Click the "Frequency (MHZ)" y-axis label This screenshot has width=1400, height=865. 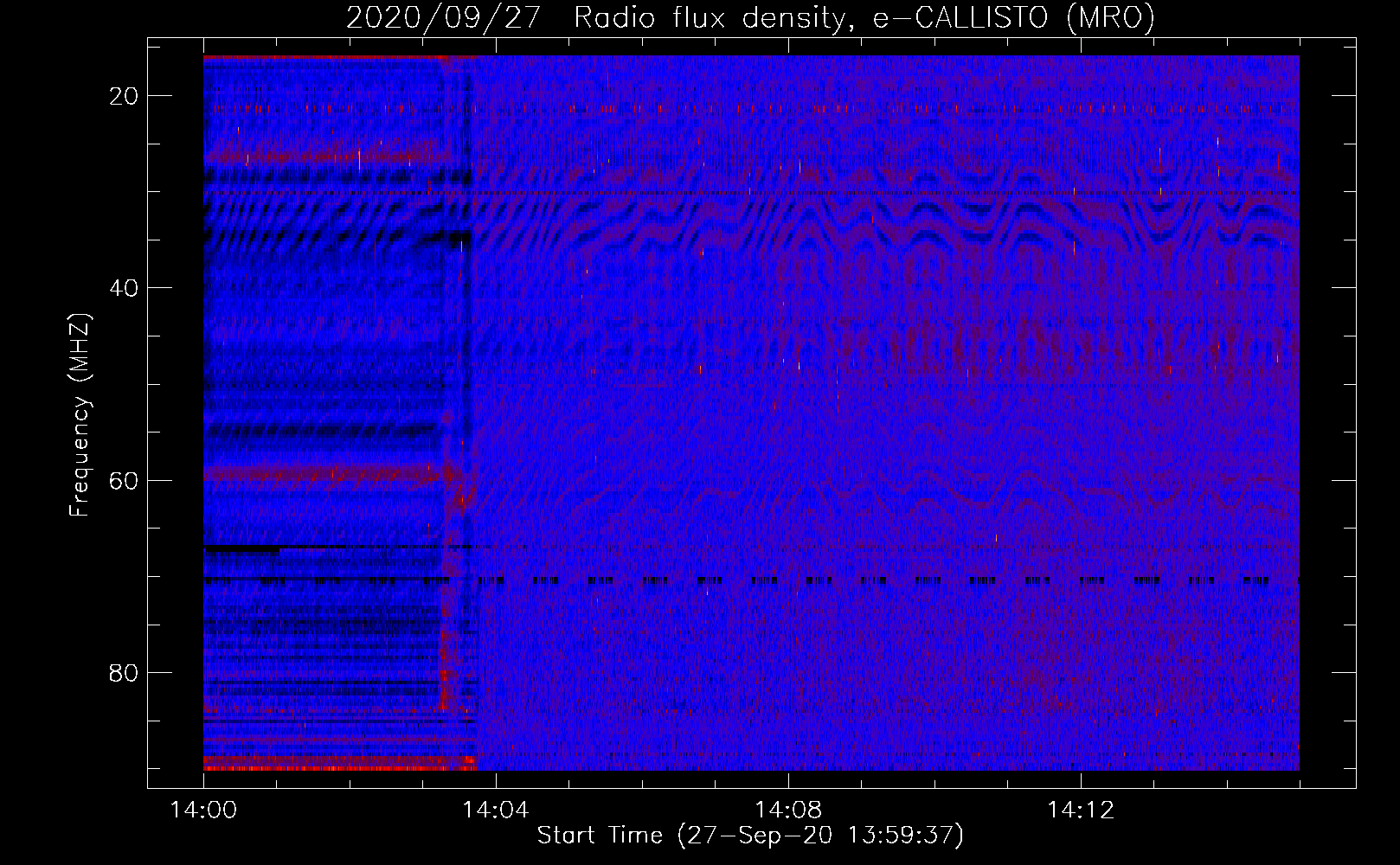(x=80, y=415)
